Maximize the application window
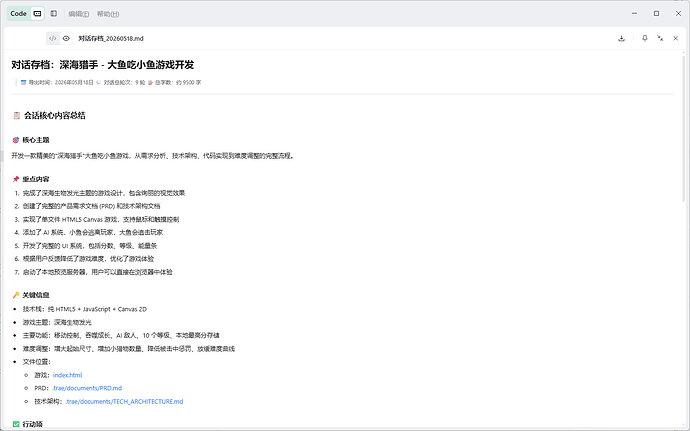This screenshot has width=690, height=431. tap(656, 14)
